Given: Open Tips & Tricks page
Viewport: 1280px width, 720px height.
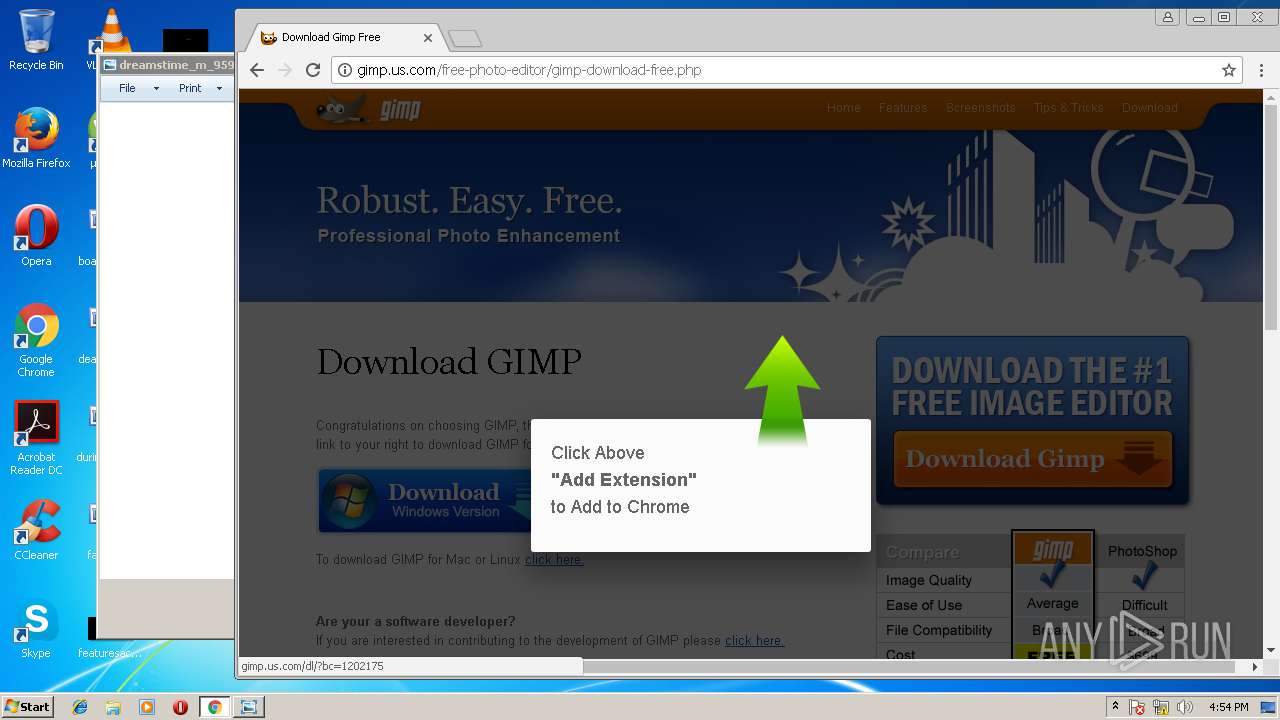Looking at the screenshot, I should tap(1069, 108).
